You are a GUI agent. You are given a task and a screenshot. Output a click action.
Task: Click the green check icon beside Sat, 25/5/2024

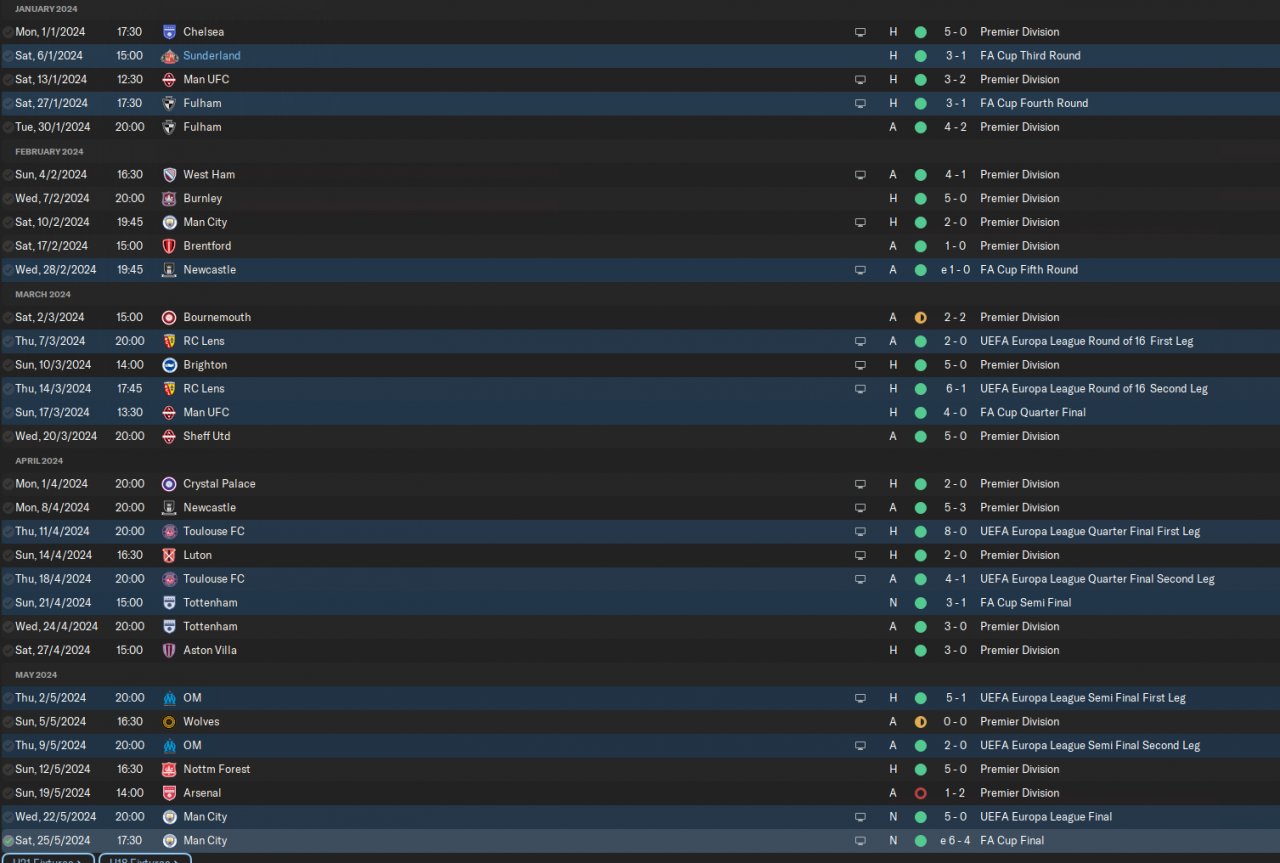[x=8, y=841]
